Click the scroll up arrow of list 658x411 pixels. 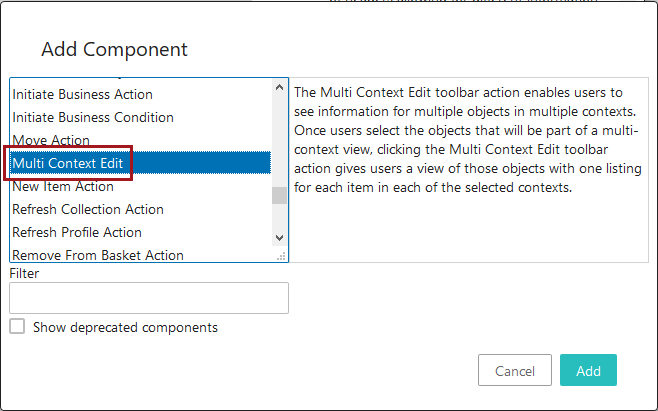(x=279, y=88)
